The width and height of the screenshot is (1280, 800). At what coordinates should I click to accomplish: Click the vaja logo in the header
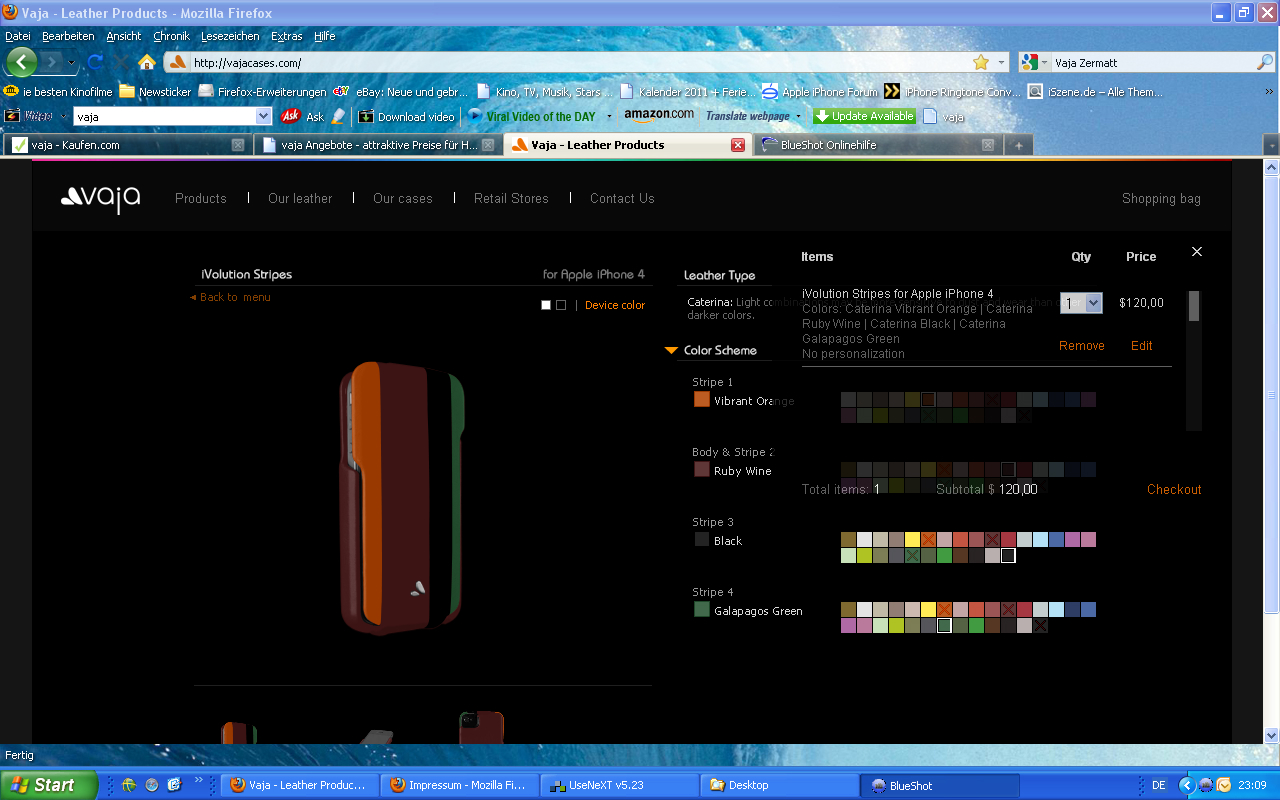point(101,199)
